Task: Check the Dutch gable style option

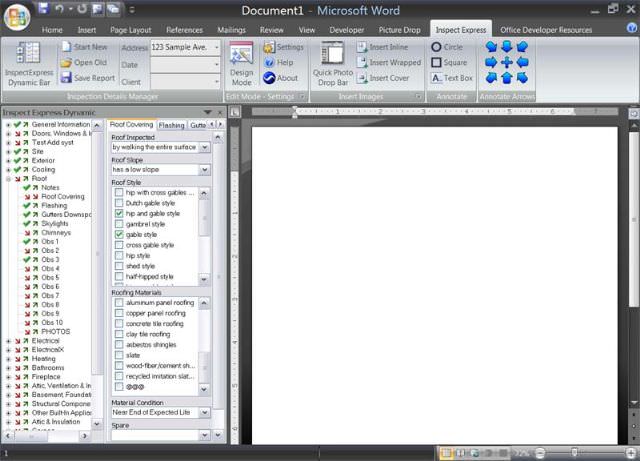Action: click(x=119, y=203)
